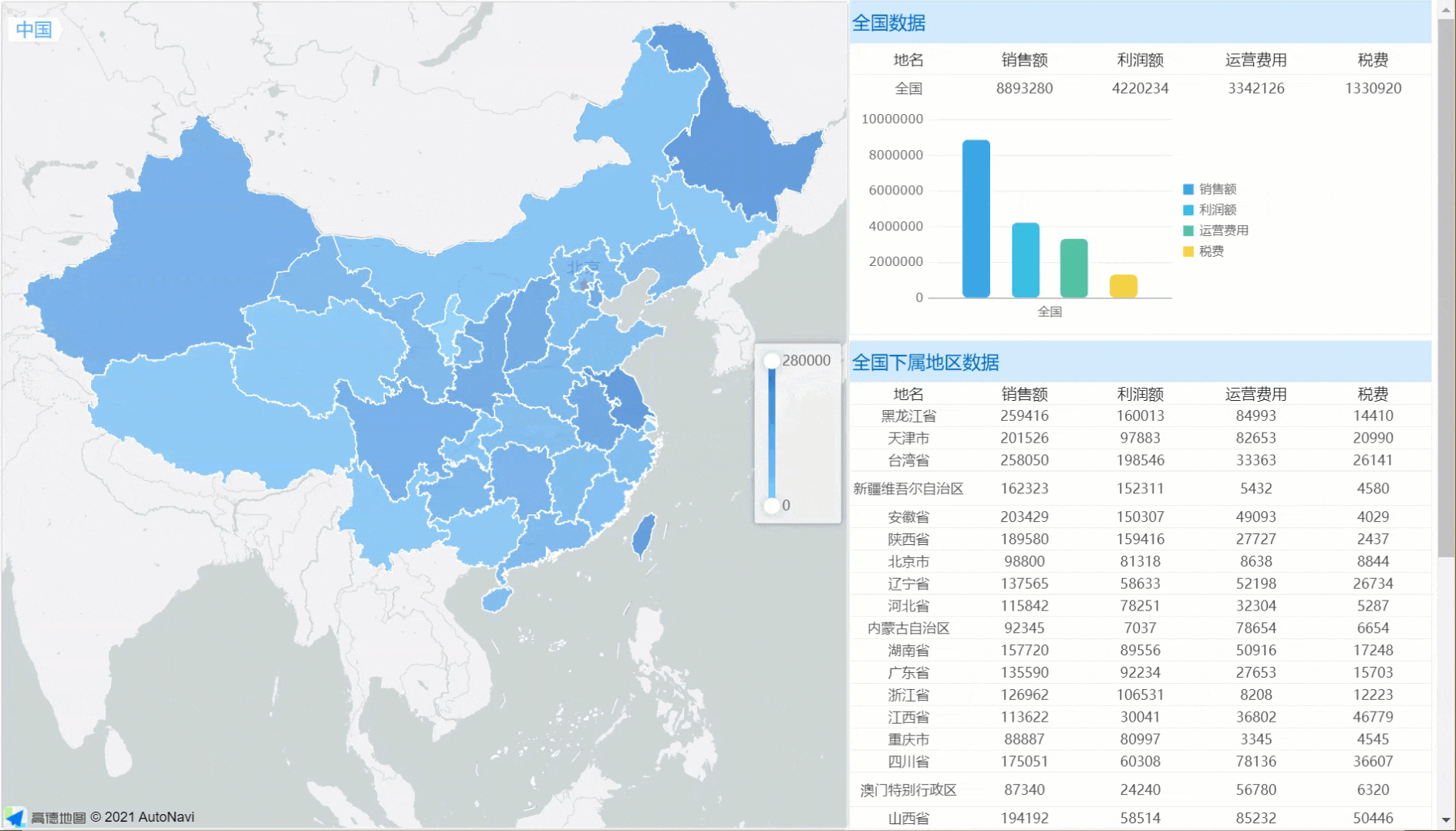Click the 全国数据 panel title

pyautogui.click(x=888, y=23)
